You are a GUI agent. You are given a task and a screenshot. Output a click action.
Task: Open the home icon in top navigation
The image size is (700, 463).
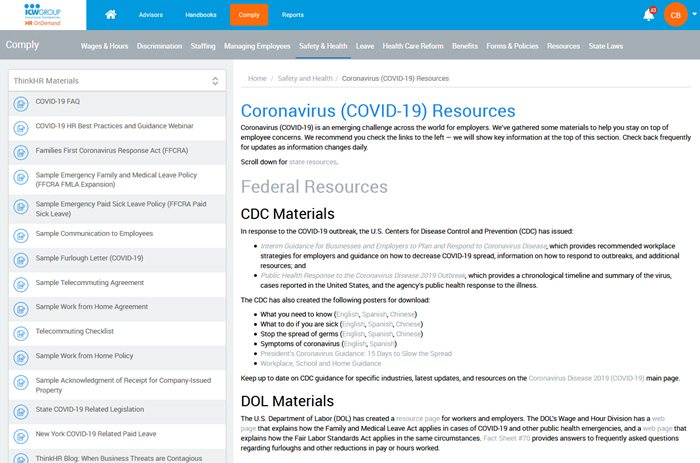pos(111,15)
